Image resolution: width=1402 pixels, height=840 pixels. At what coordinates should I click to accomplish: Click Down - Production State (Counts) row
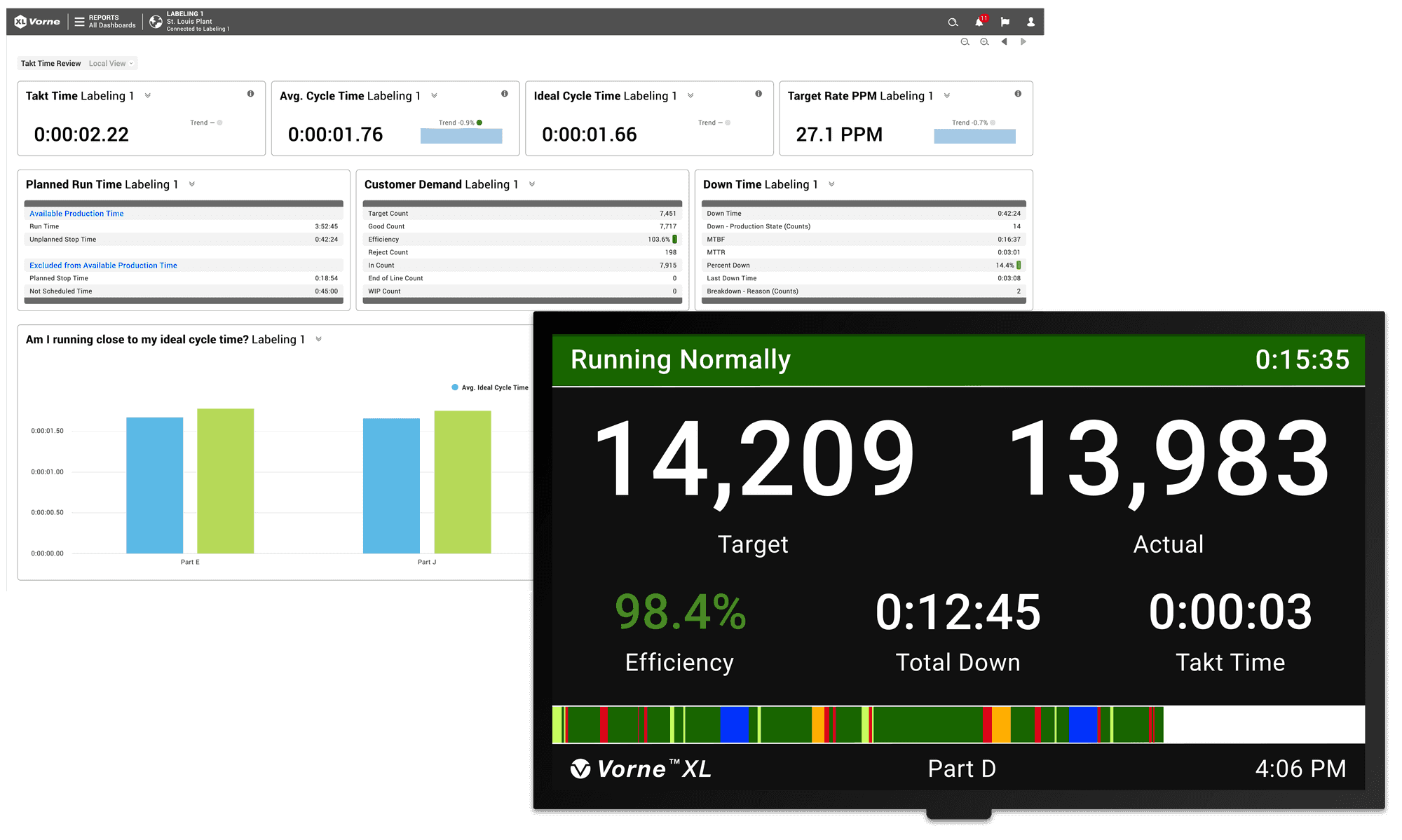point(864,227)
